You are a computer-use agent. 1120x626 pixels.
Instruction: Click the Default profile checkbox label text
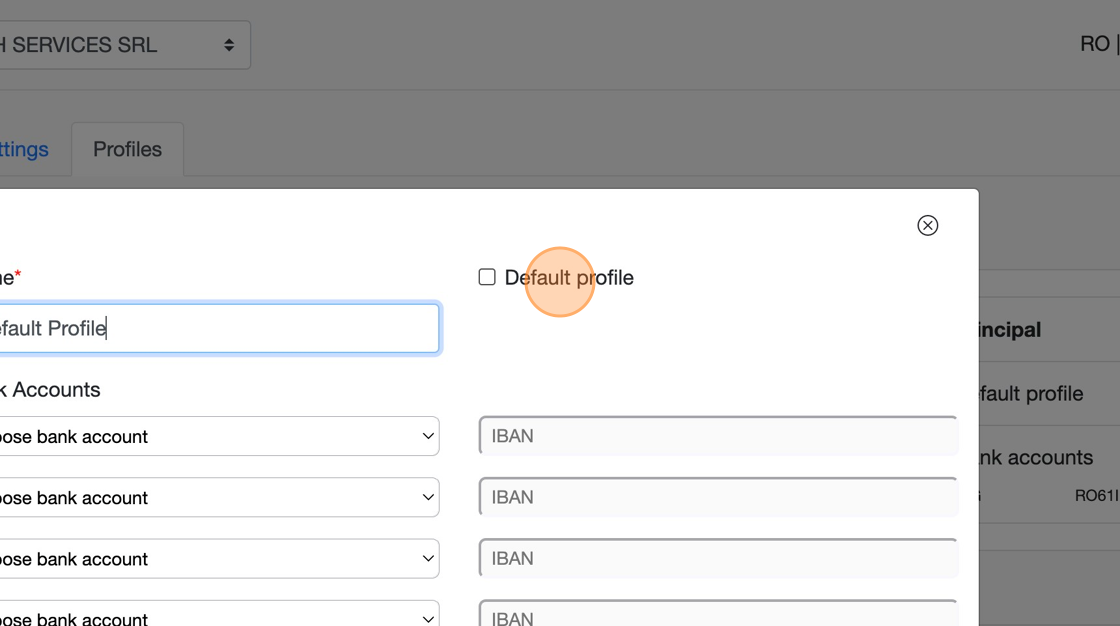click(568, 278)
